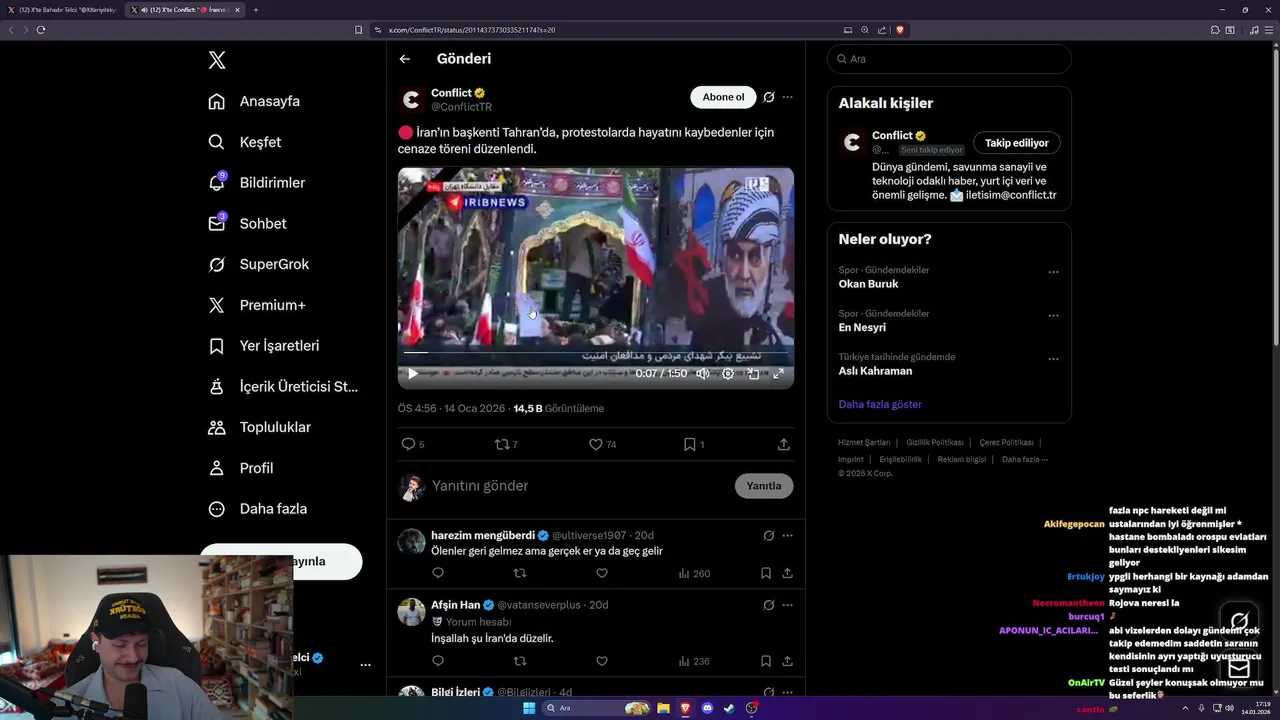Screen dimensions: 1280x720
Task: Like Afşin Han's reply
Action: pyautogui.click(x=602, y=661)
